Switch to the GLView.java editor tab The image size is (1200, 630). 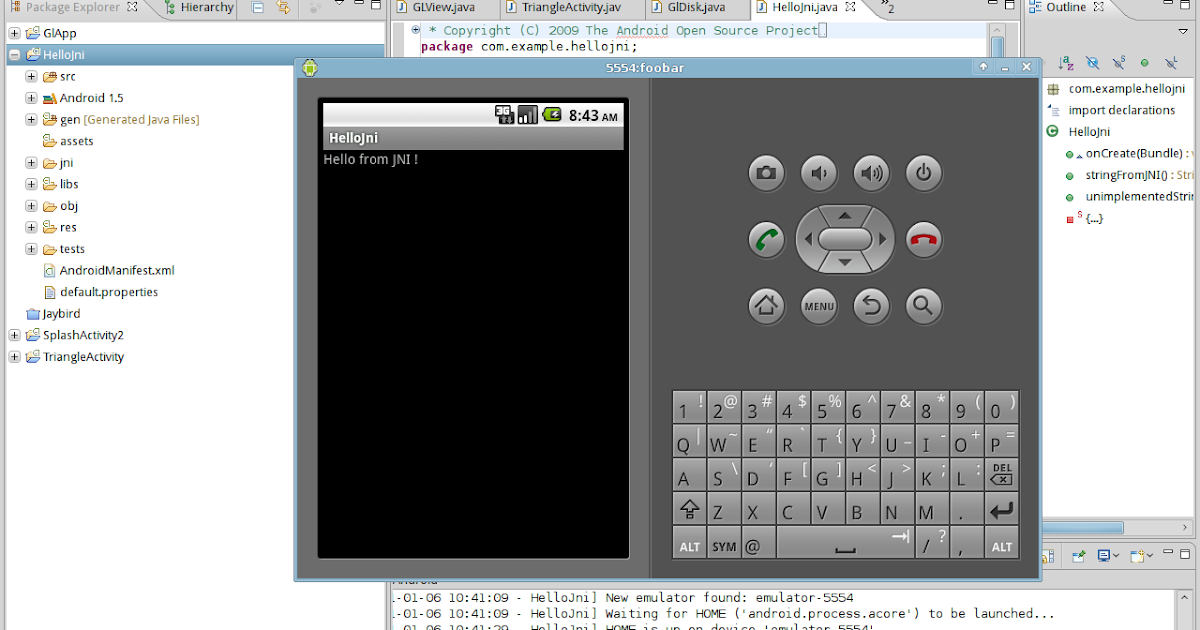(x=436, y=8)
